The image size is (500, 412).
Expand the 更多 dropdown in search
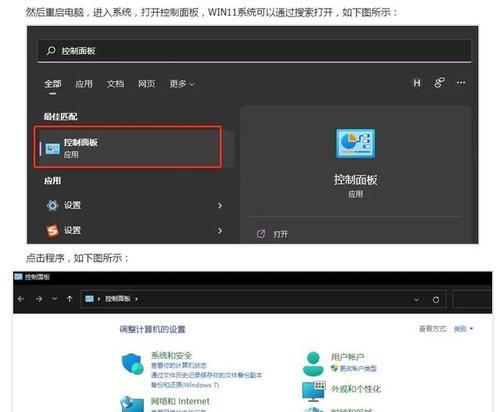(x=182, y=84)
